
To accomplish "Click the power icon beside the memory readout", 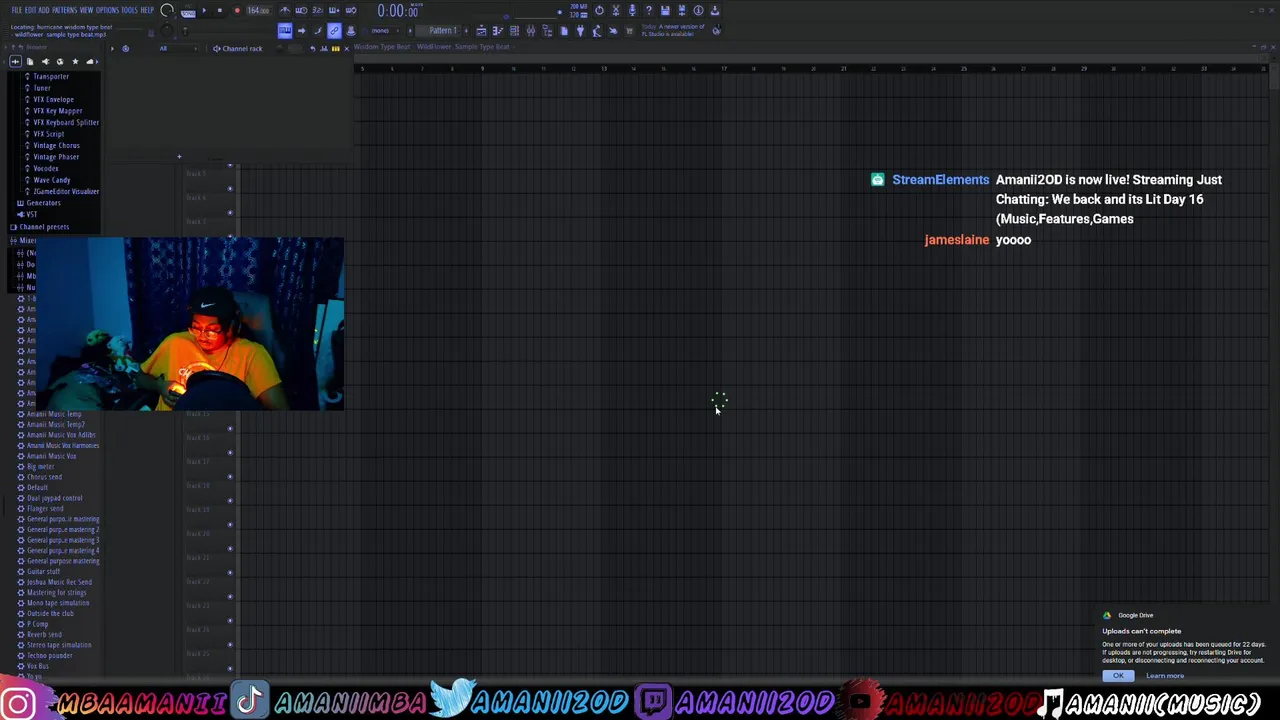I will click(x=599, y=10).
